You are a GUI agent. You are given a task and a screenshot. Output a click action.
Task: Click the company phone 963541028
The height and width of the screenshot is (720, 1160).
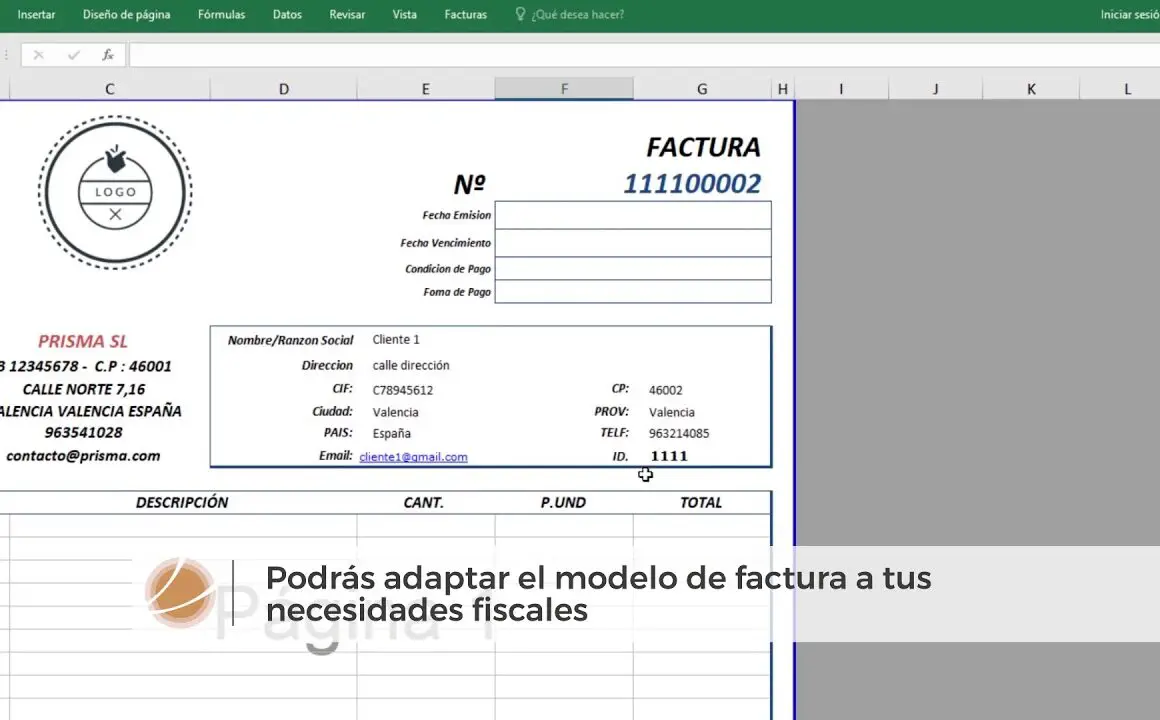(x=84, y=432)
